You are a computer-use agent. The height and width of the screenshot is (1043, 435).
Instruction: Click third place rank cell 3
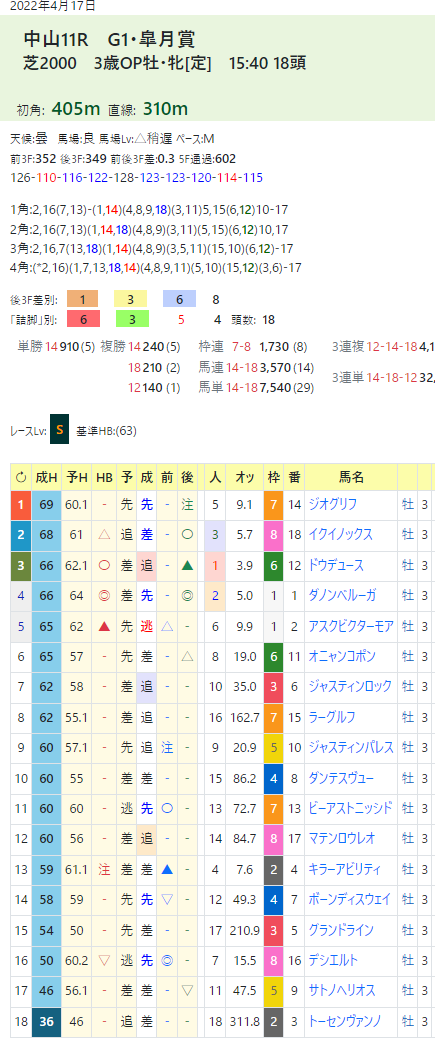point(21,566)
